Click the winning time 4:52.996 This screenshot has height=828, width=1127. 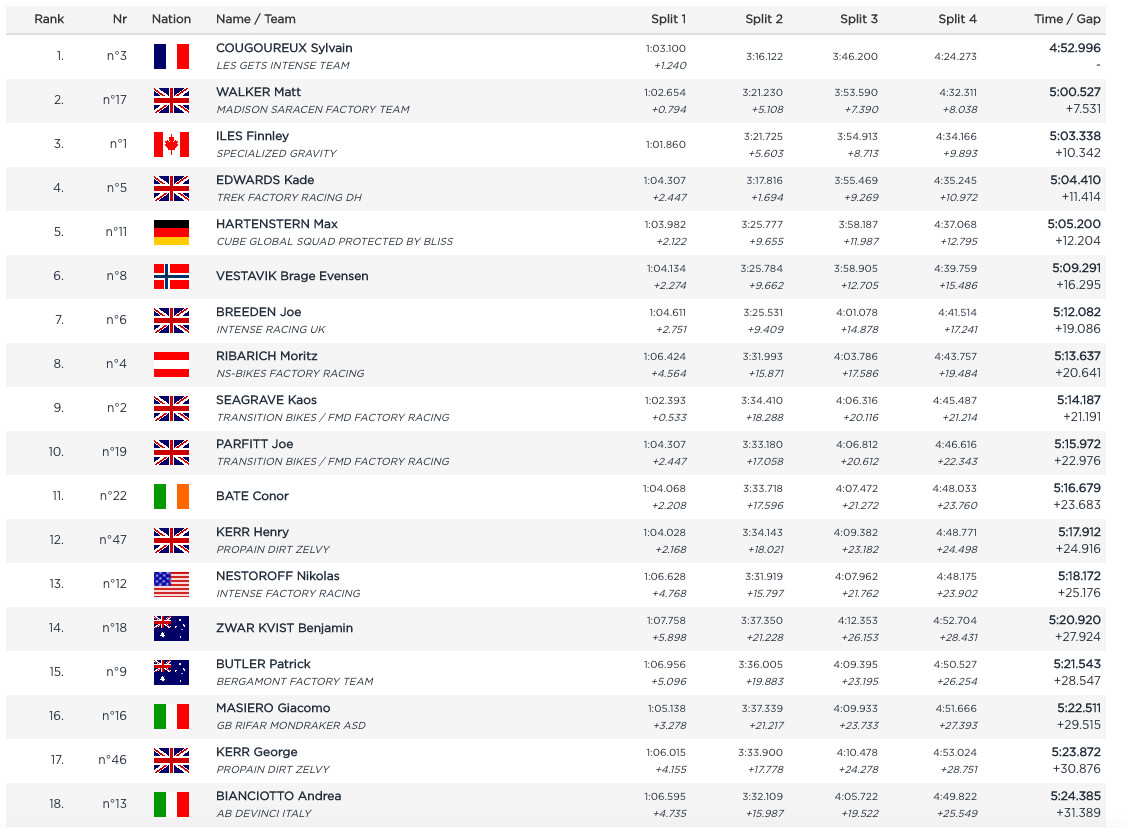[1075, 48]
